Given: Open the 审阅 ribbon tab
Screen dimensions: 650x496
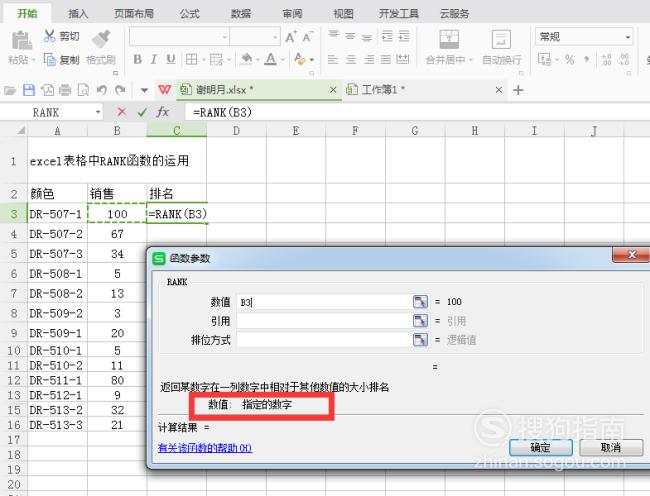Looking at the screenshot, I should 292,13.
